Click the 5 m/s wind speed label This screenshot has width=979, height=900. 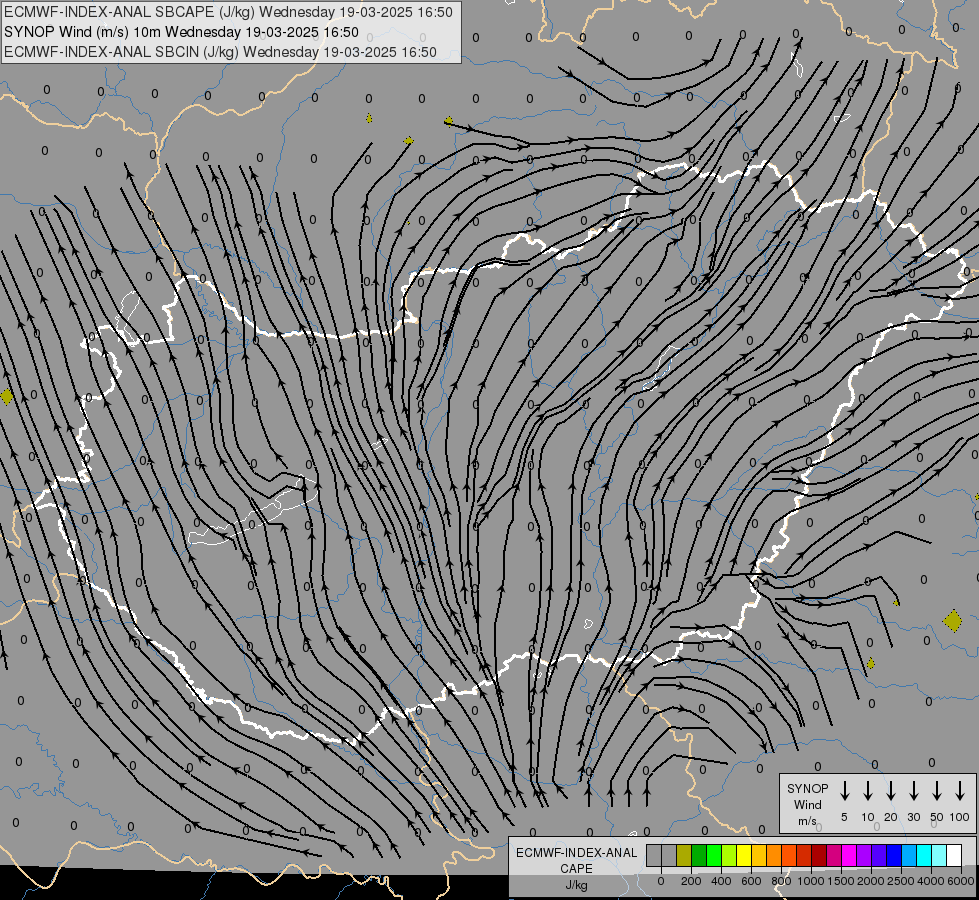[844, 817]
